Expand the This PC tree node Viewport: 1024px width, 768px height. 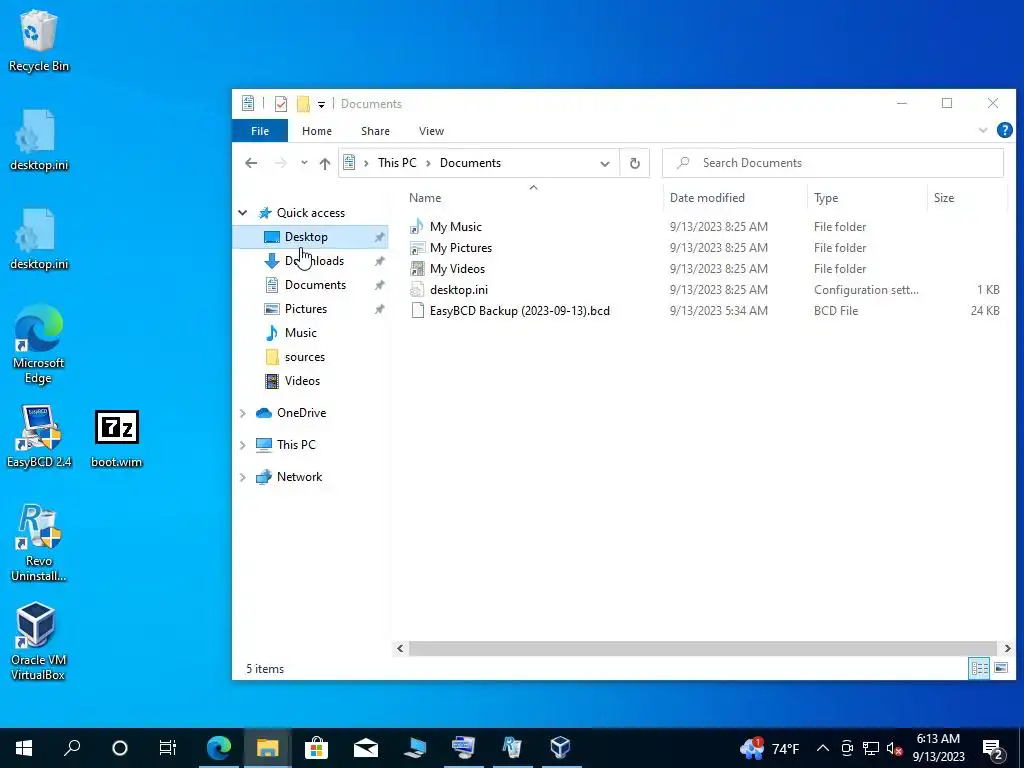[242, 445]
